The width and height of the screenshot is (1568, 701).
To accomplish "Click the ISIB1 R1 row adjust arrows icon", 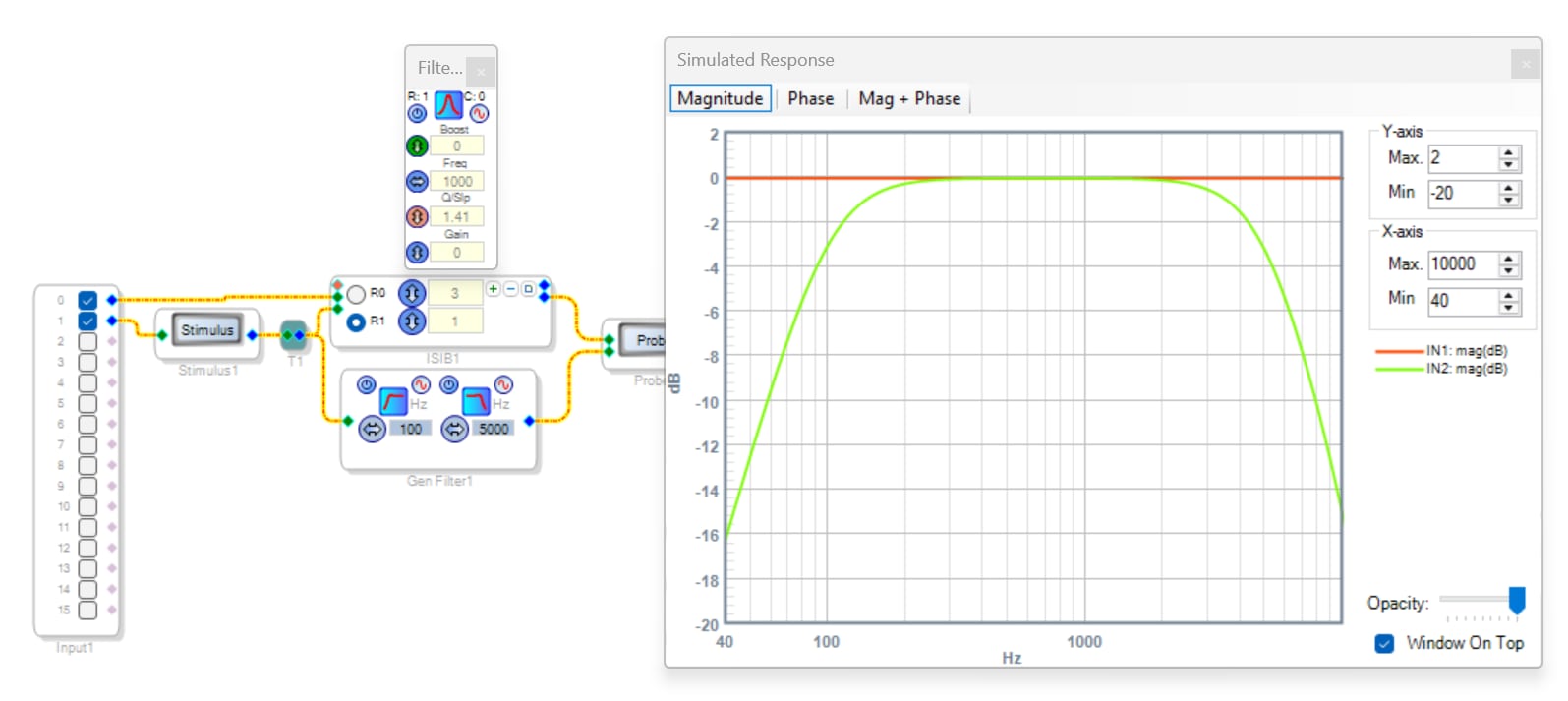I will pos(412,321).
